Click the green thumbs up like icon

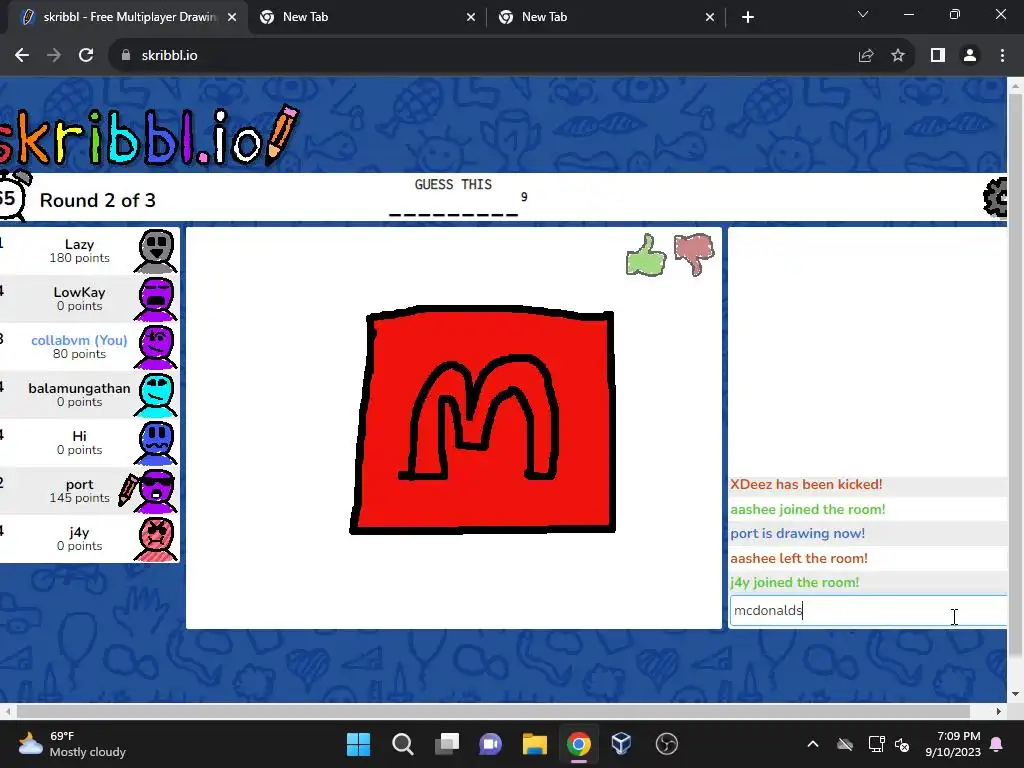click(646, 256)
